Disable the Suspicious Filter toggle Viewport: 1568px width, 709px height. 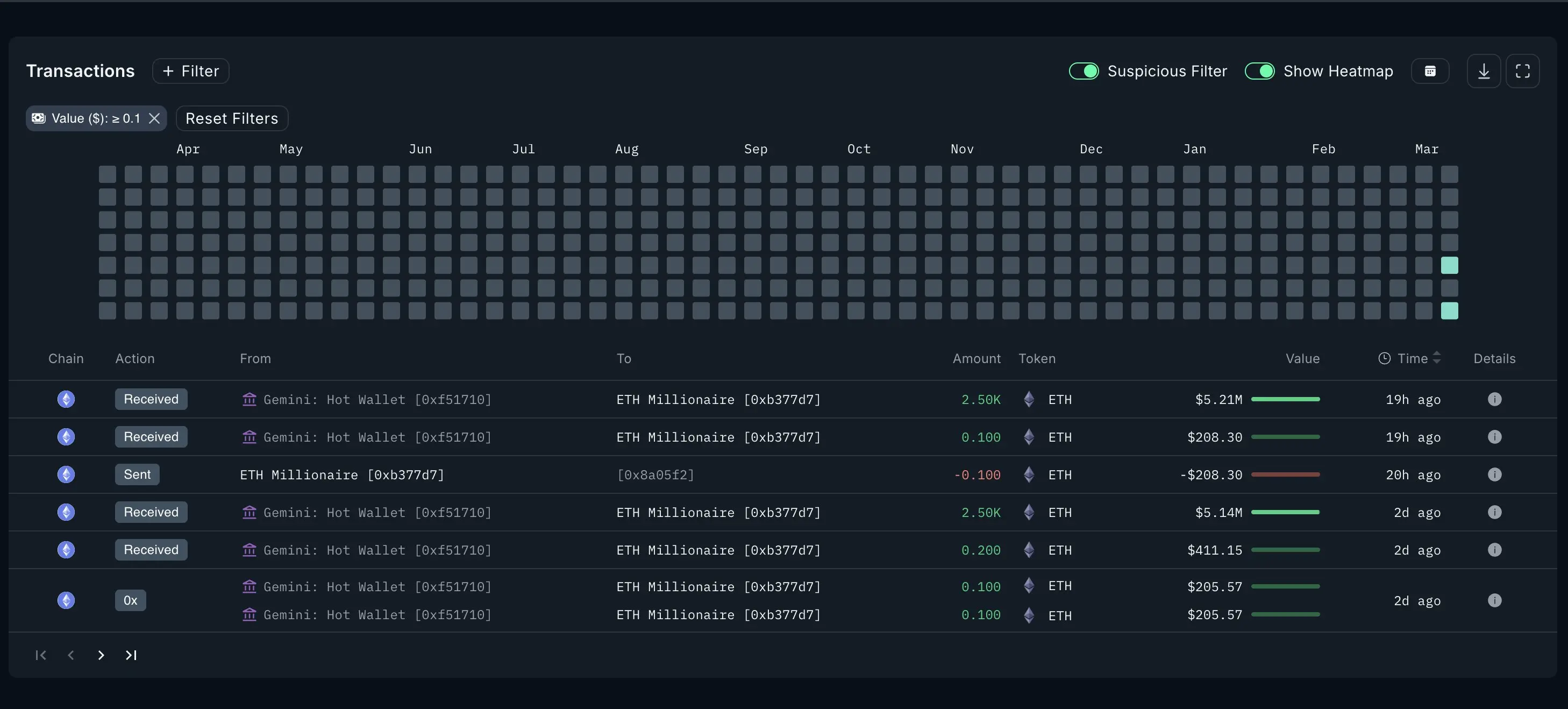[1084, 71]
